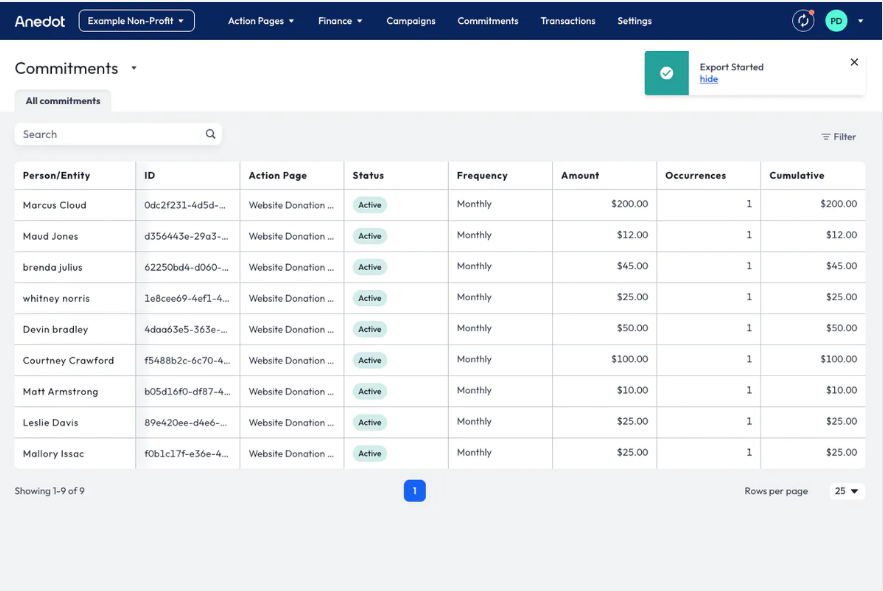This screenshot has width=883, height=591.
Task: Expand the Action Pages menu
Action: coord(261,21)
